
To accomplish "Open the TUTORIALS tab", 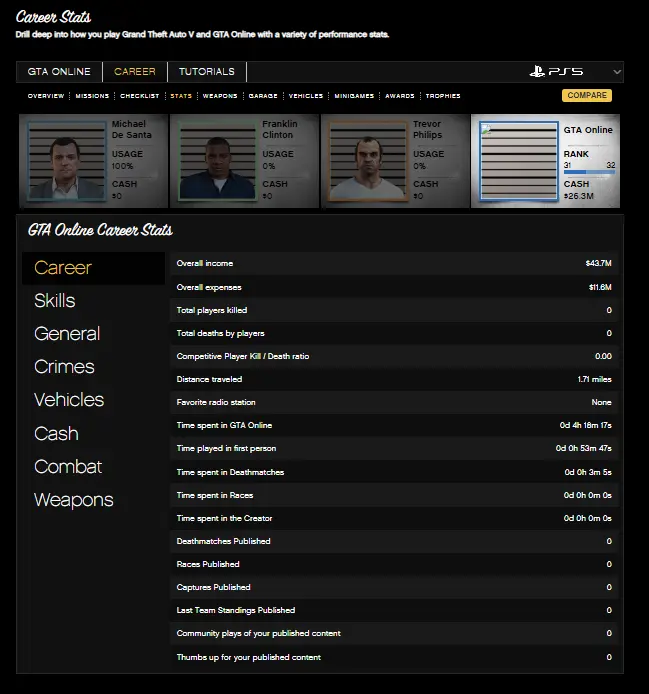I will pyautogui.click(x=206, y=72).
